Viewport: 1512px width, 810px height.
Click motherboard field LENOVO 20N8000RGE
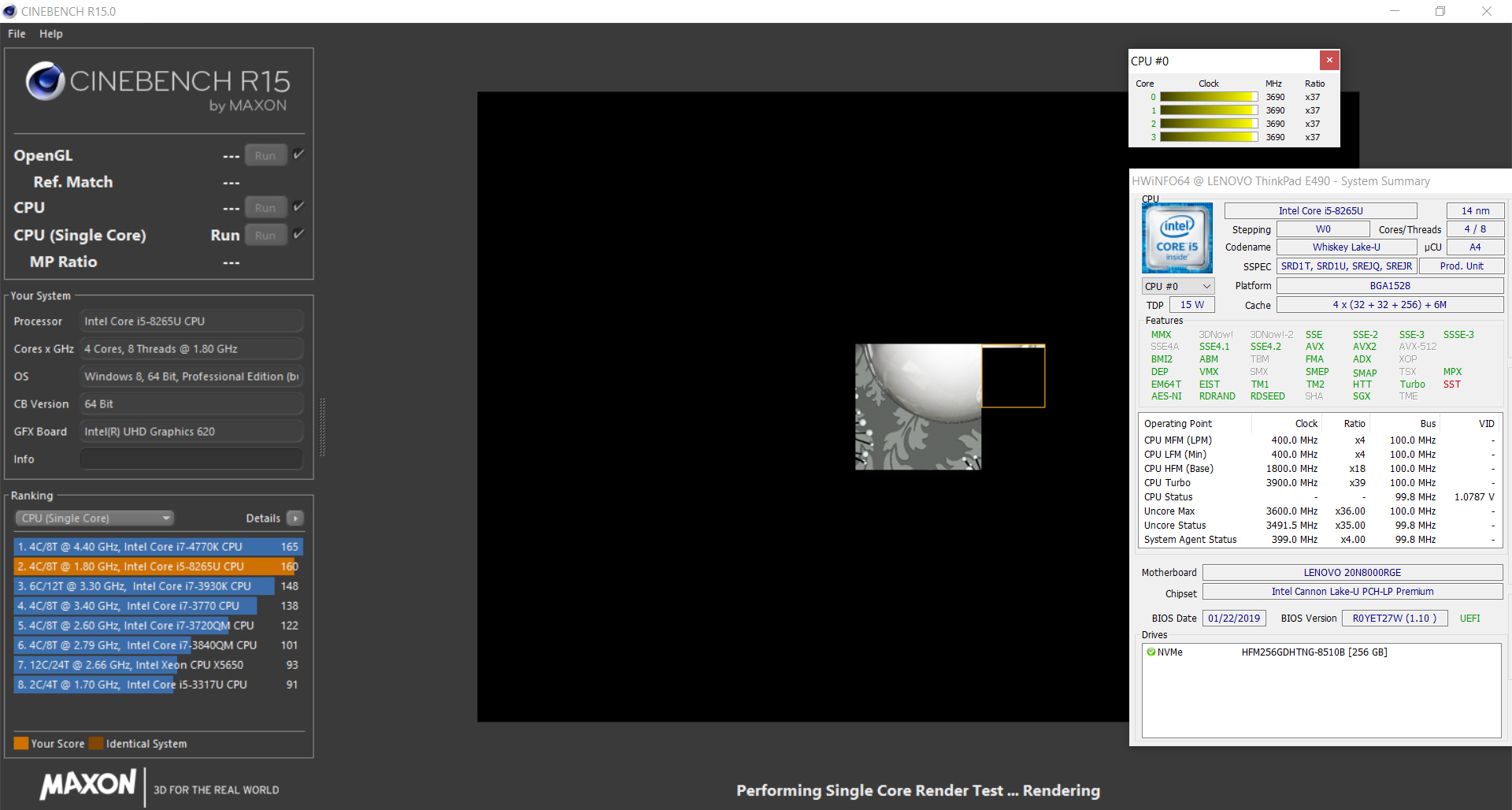tap(1352, 573)
